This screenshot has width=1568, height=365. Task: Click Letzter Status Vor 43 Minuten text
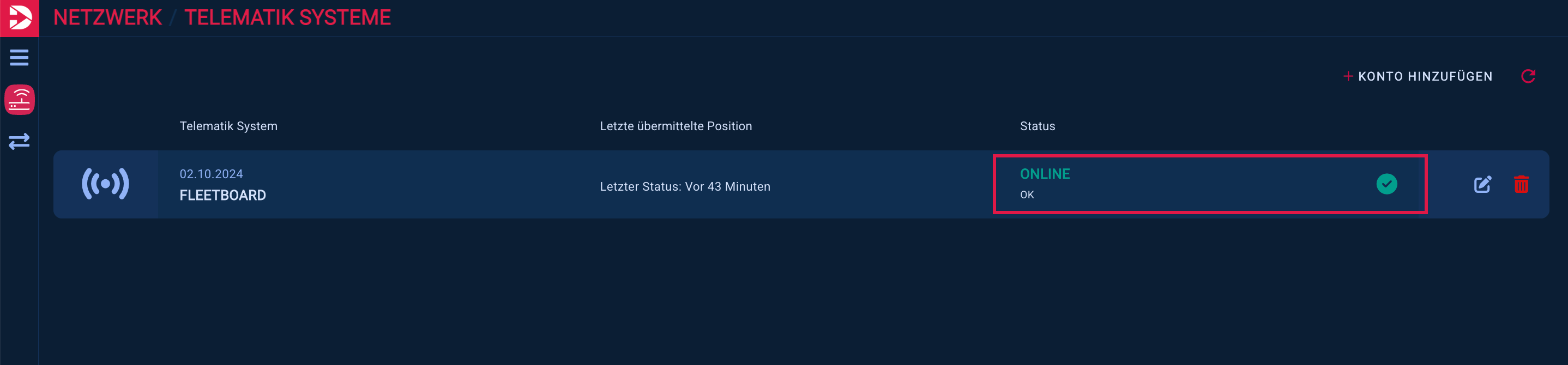coord(685,187)
